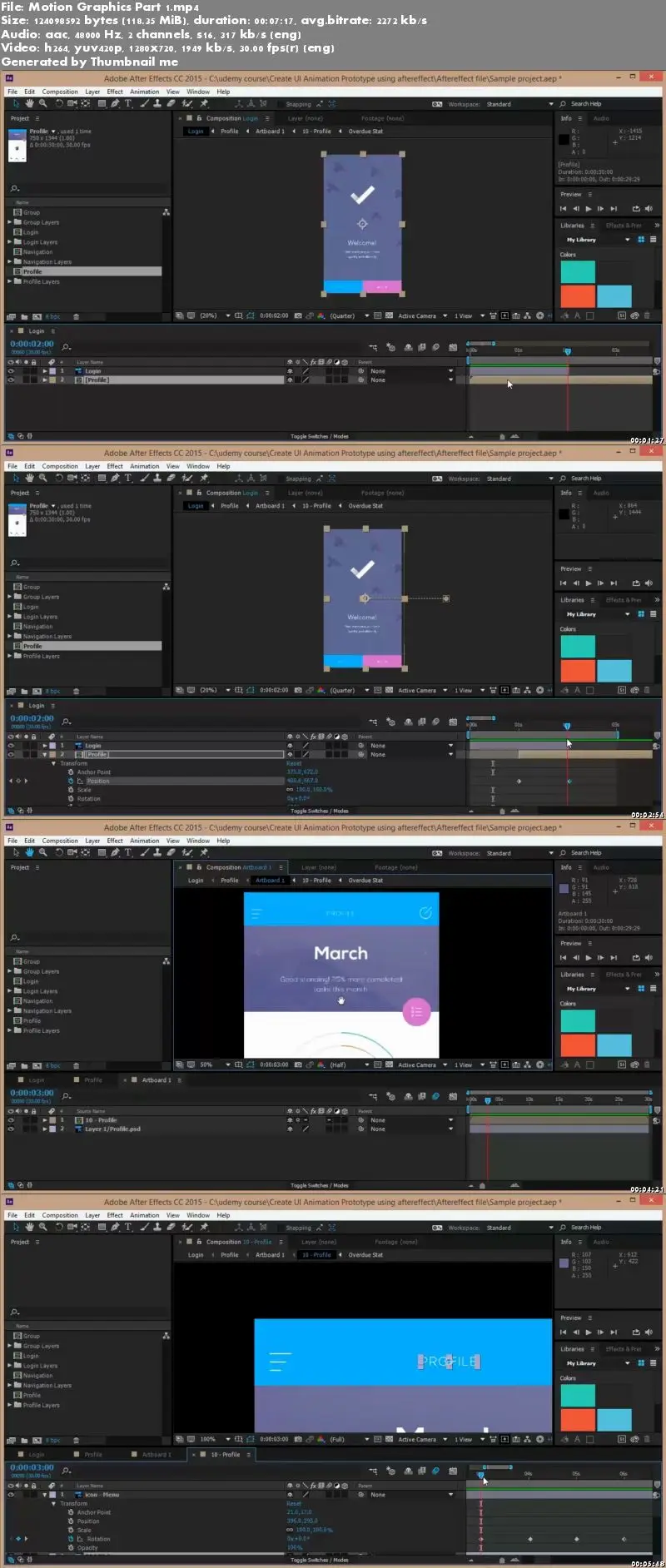Image resolution: width=666 pixels, height=1568 pixels.
Task: Hide the 10 - Profile layer in frame 00:04:21
Action: click(11, 1120)
